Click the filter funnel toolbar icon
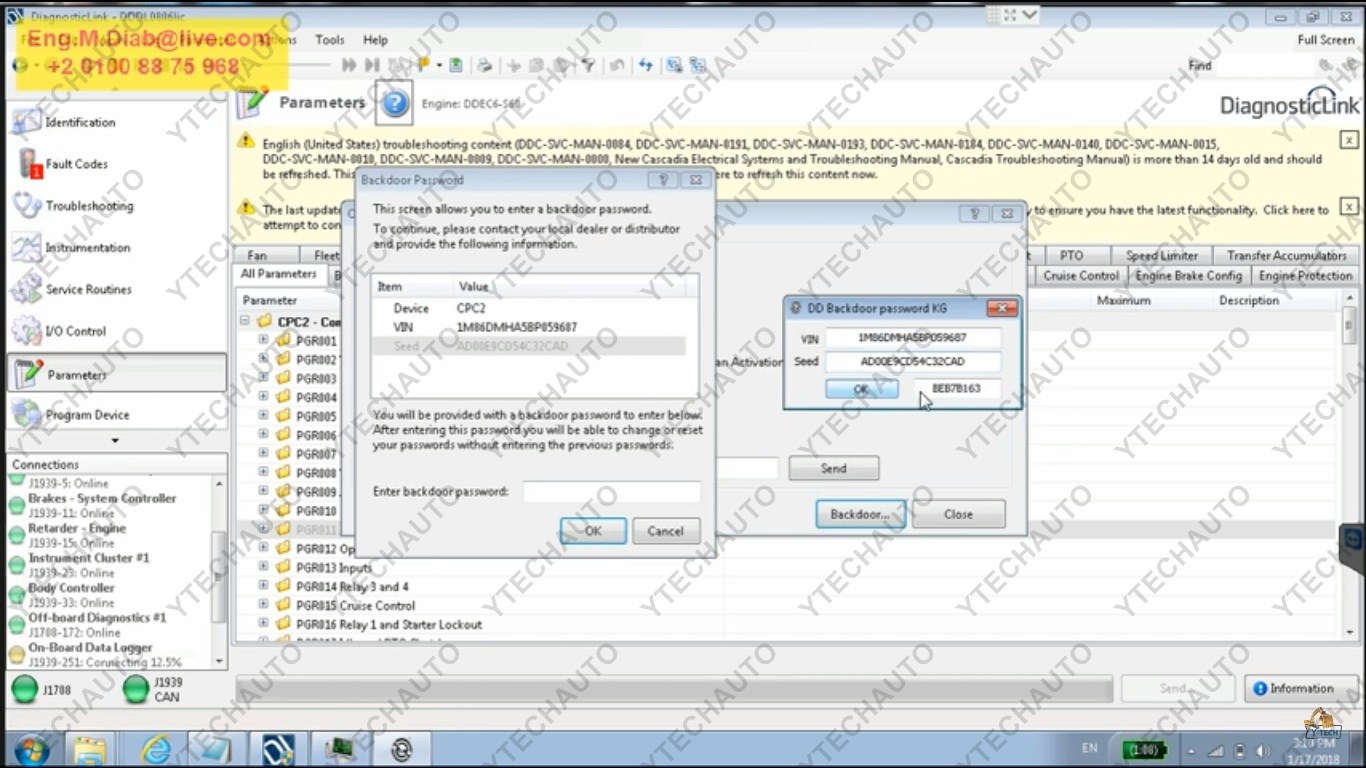The width and height of the screenshot is (1366, 768). [x=588, y=65]
